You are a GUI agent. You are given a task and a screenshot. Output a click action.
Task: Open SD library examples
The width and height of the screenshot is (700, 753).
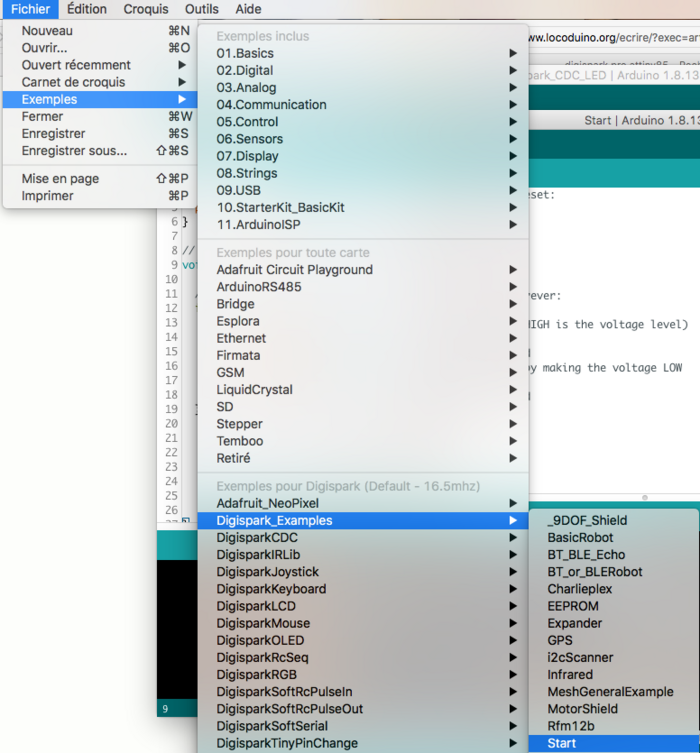363,407
